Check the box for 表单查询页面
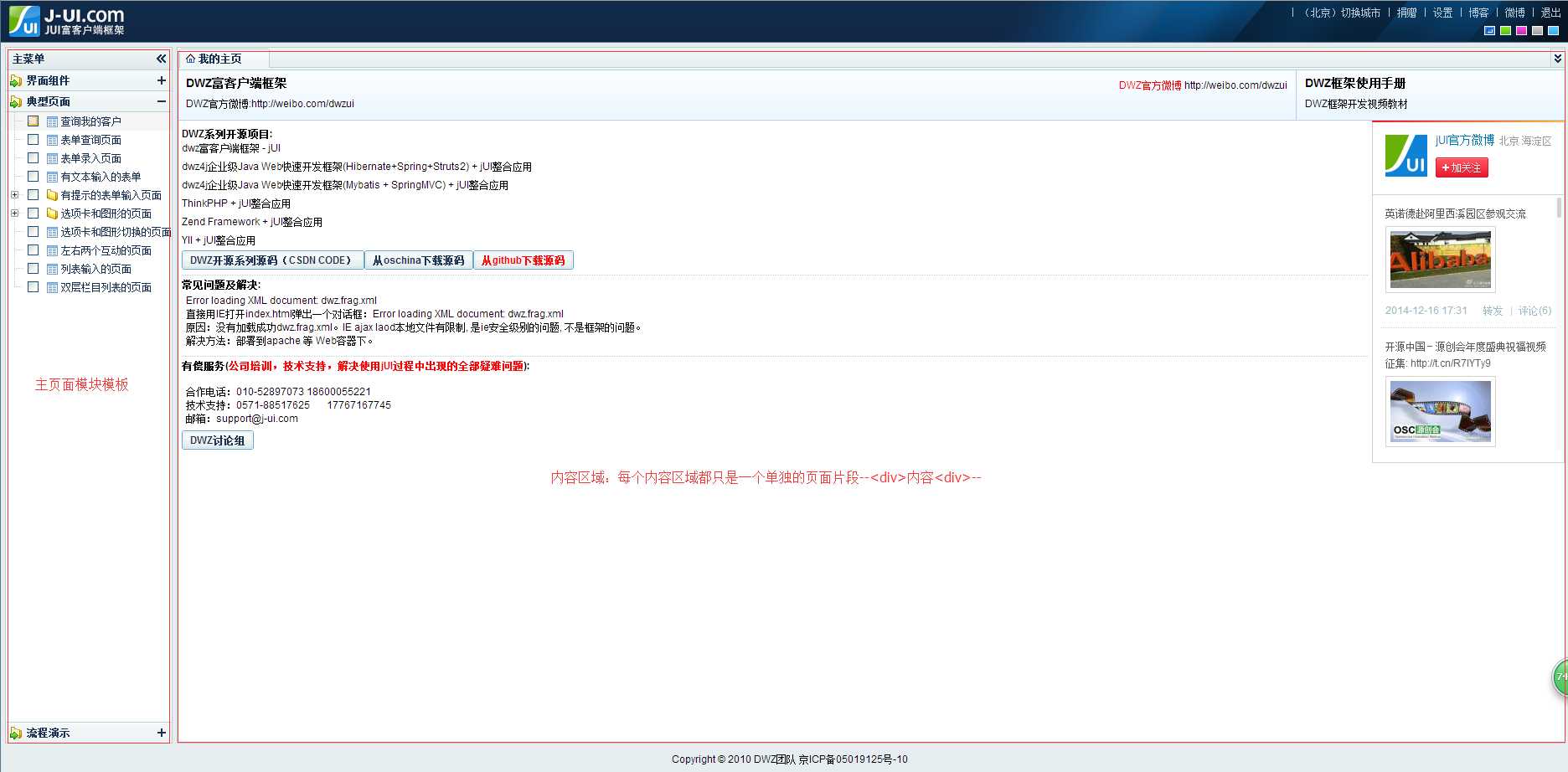This screenshot has width=1568, height=772. click(34, 140)
